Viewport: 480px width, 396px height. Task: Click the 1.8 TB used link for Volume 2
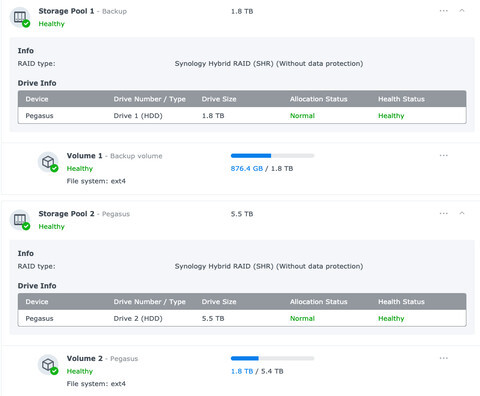[x=242, y=371]
